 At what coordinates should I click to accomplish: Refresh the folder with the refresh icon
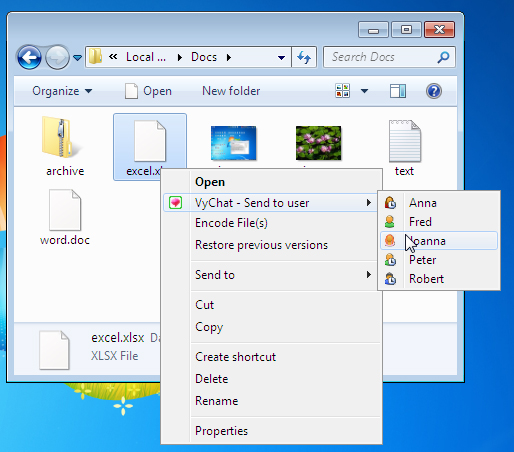304,57
